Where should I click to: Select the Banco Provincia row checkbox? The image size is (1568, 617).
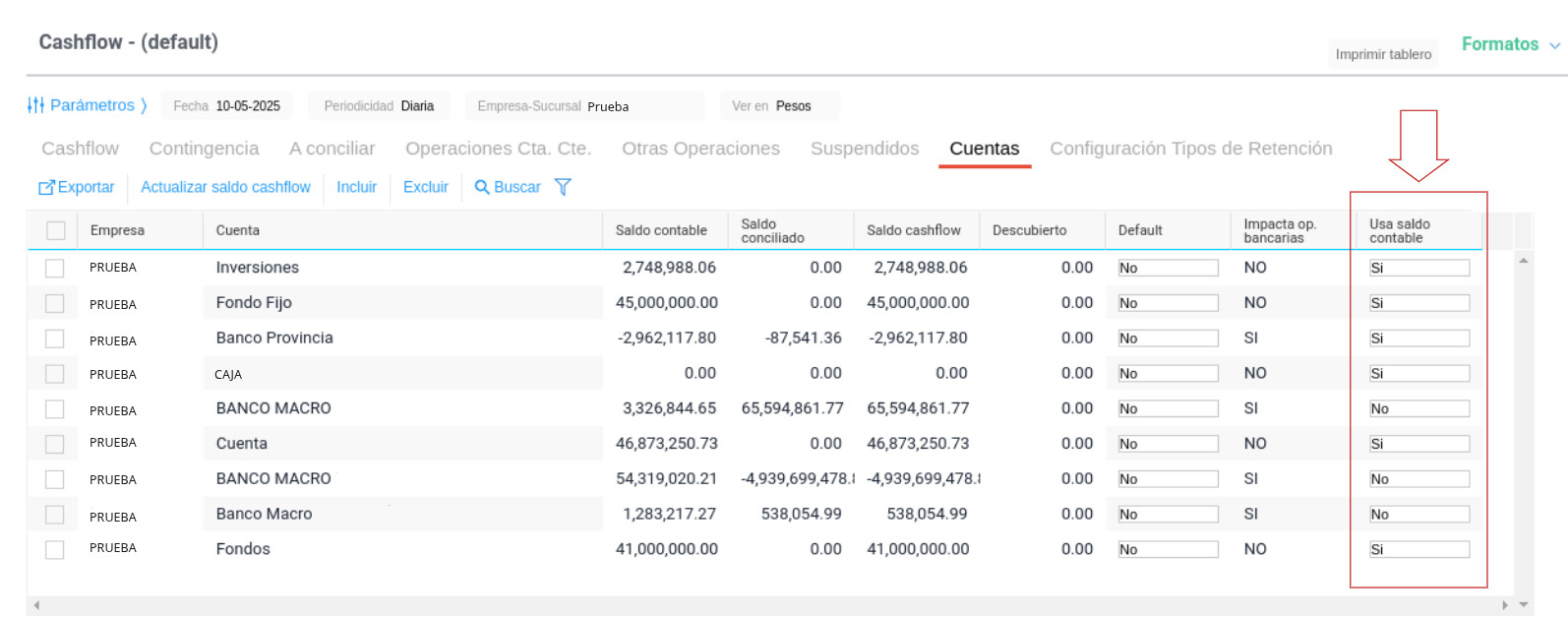coord(55,339)
